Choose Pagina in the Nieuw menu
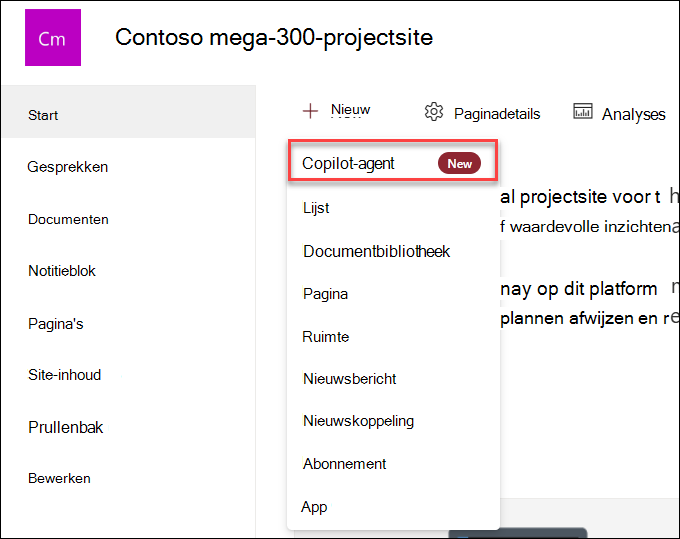Screen dimensions: 680x539 tap(325, 294)
